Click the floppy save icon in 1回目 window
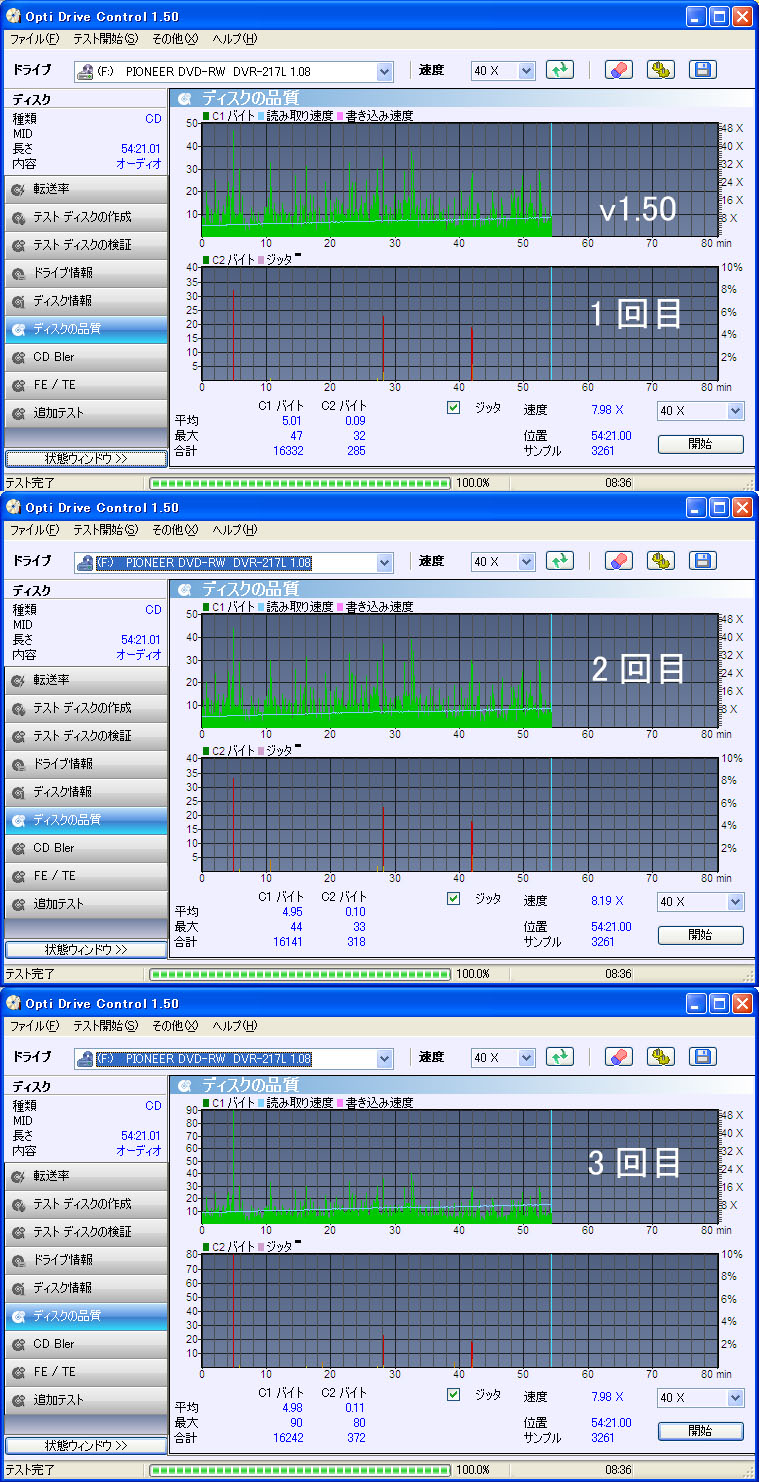 pyautogui.click(x=702, y=70)
